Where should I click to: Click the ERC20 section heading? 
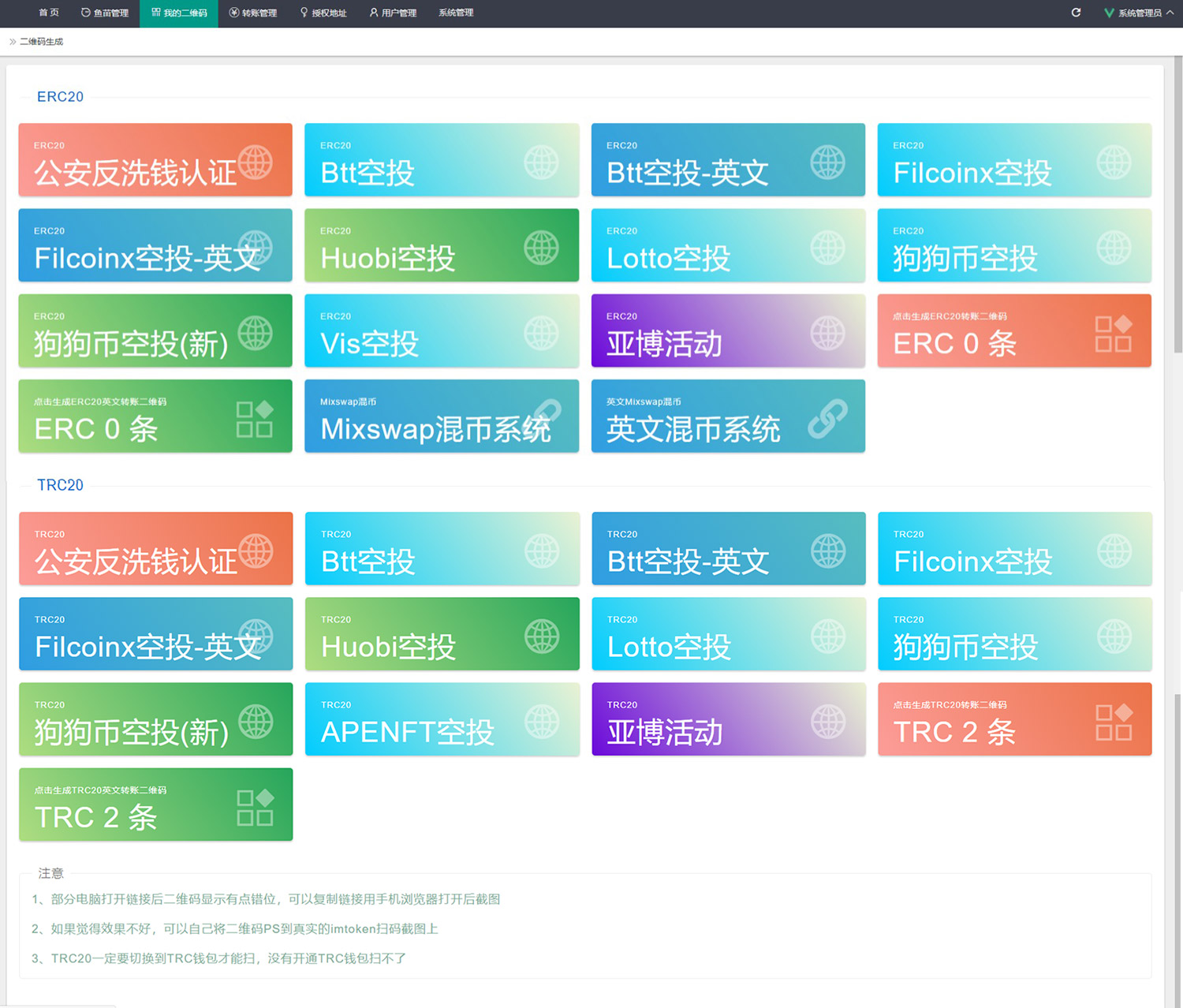[60, 97]
